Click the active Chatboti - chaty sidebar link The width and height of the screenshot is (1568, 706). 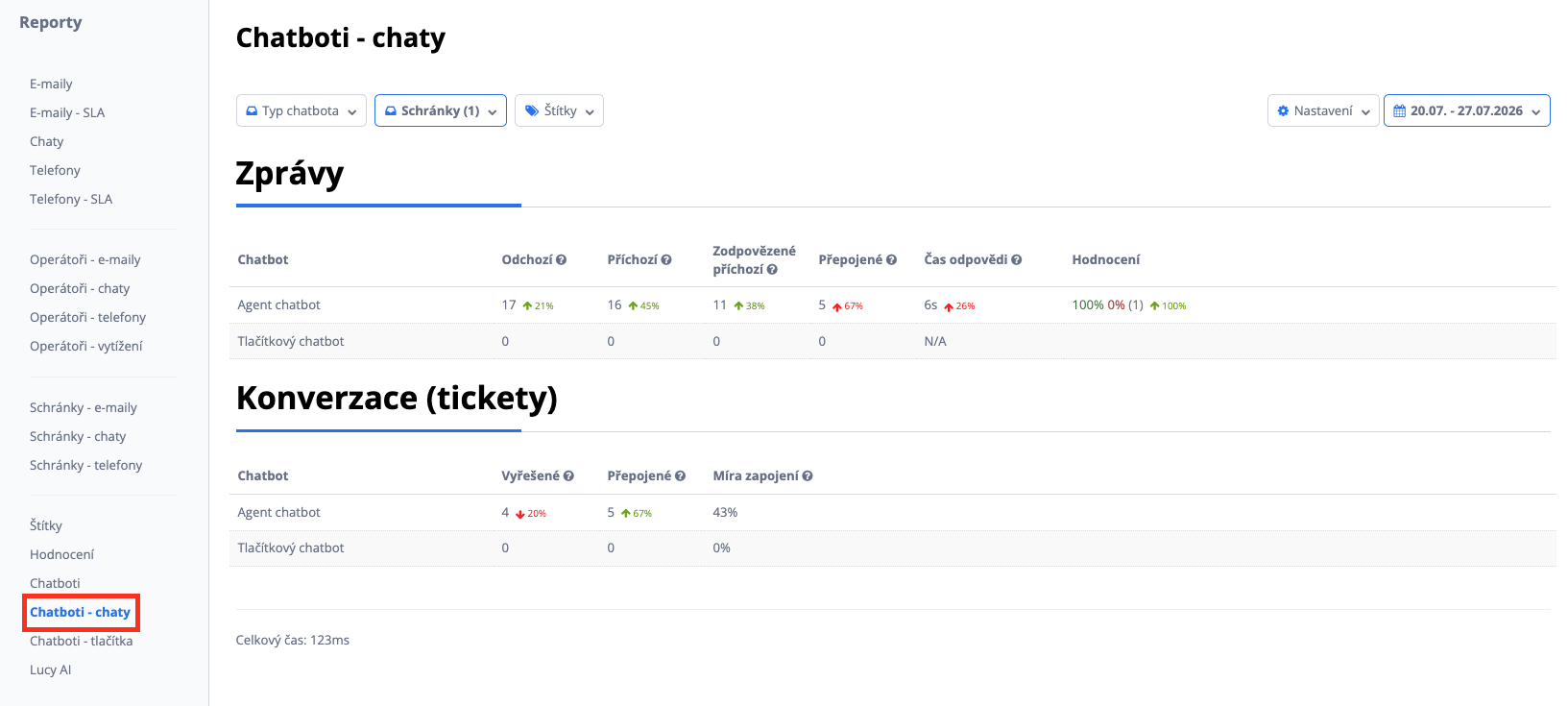point(80,612)
